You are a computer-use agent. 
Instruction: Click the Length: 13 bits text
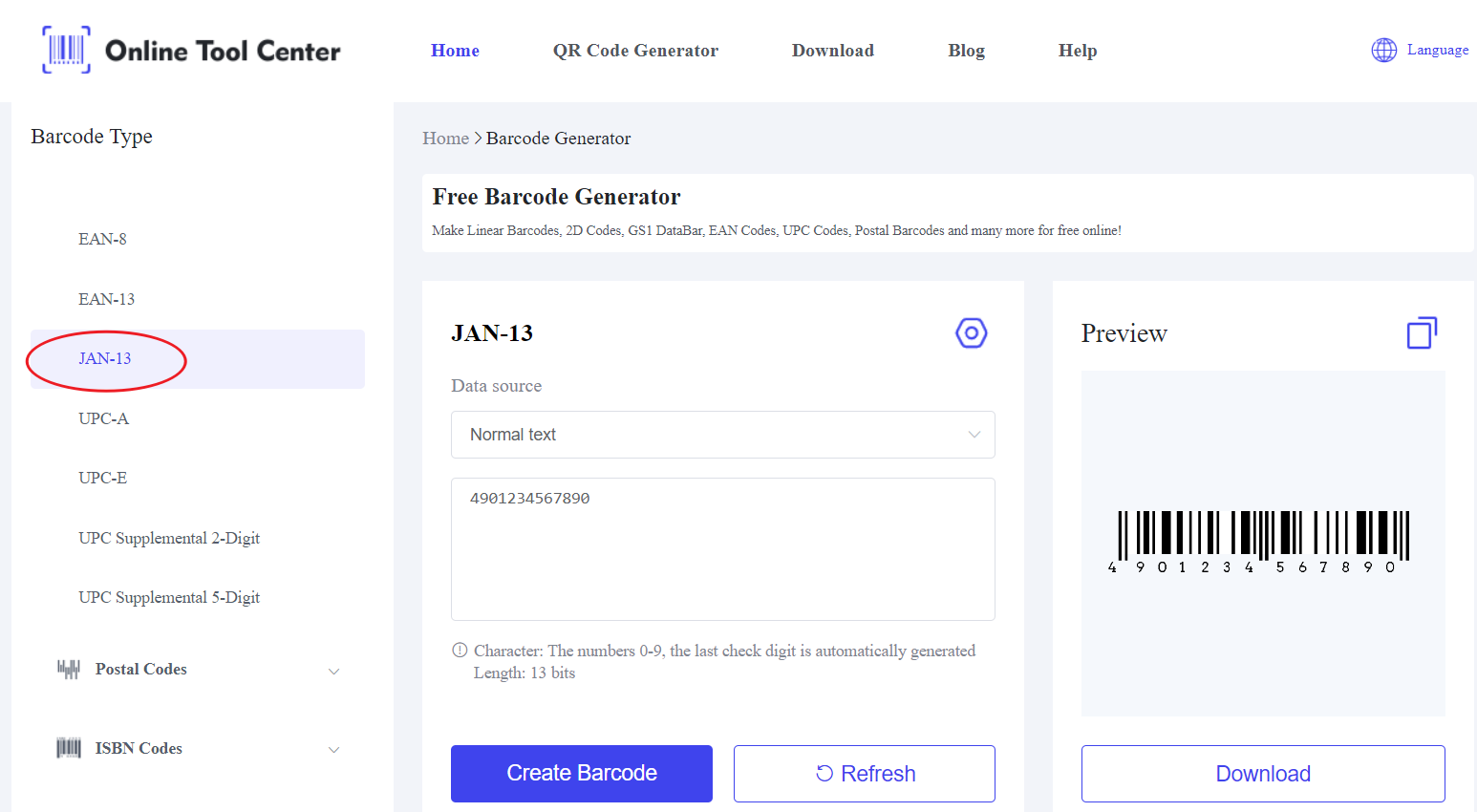(x=524, y=673)
